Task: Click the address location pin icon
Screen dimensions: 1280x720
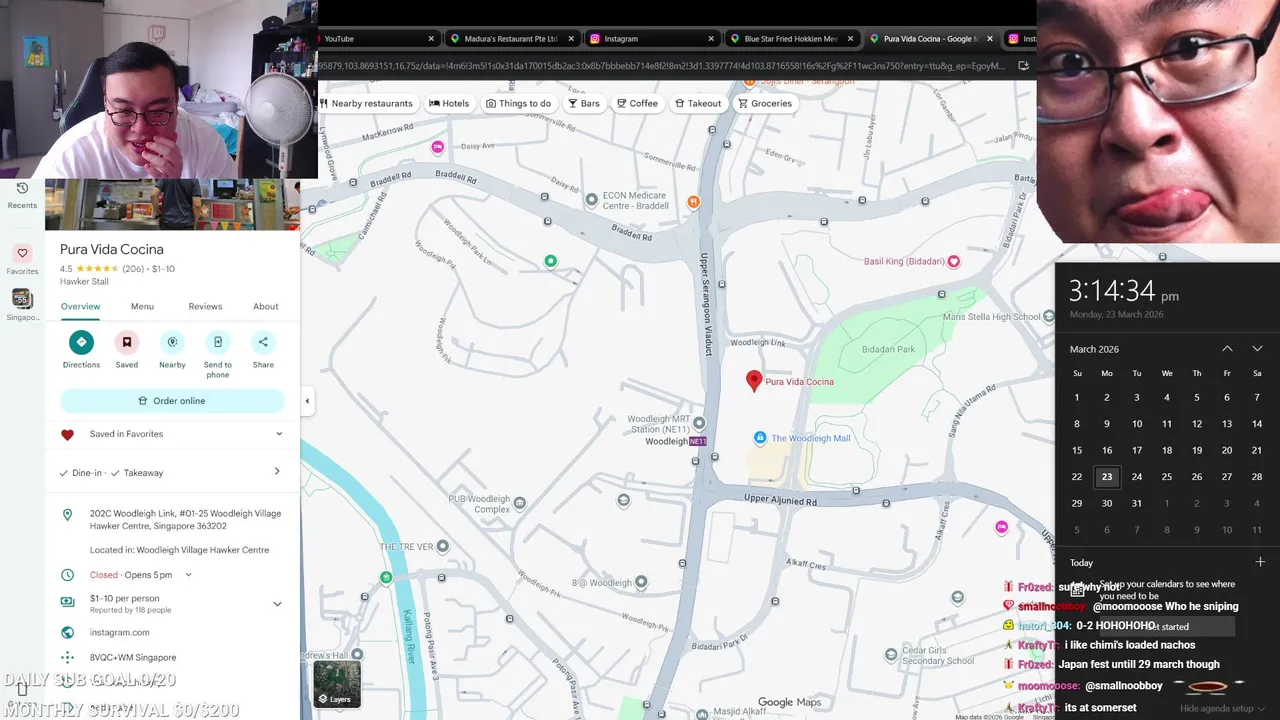Action: point(67,515)
